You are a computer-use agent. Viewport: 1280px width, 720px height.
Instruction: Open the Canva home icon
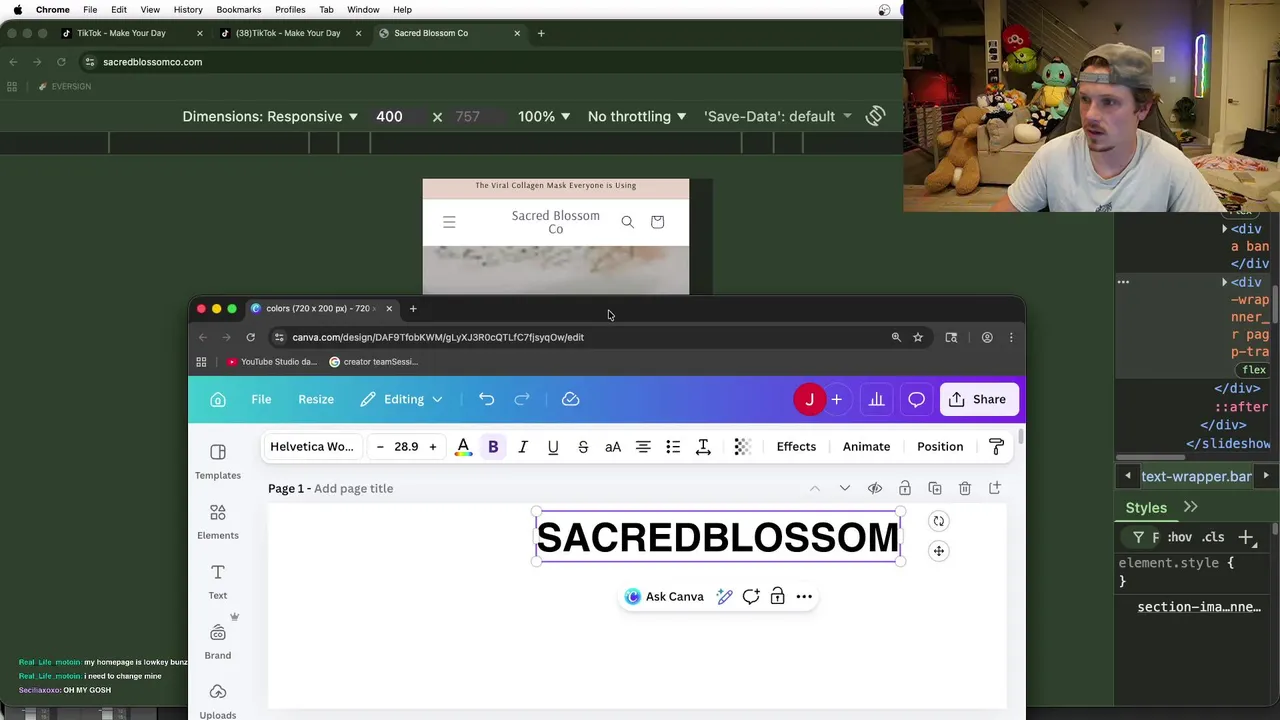click(x=218, y=399)
